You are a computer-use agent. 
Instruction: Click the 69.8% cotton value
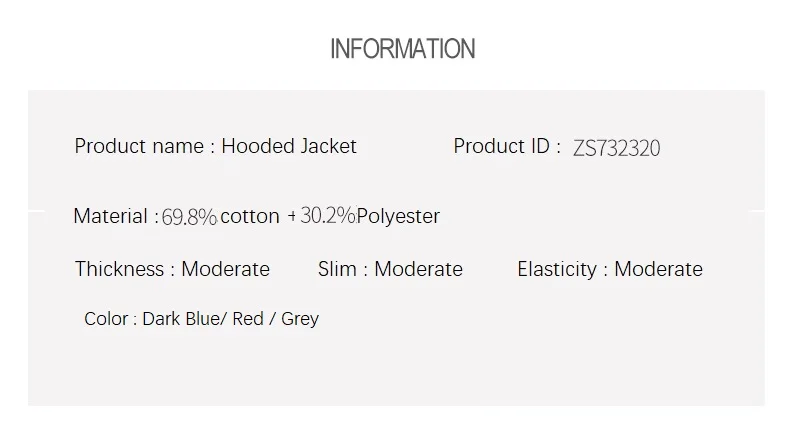[220, 217]
